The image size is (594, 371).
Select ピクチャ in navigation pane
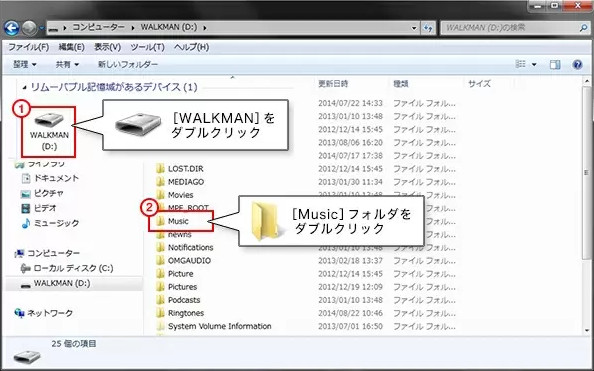tap(48, 193)
